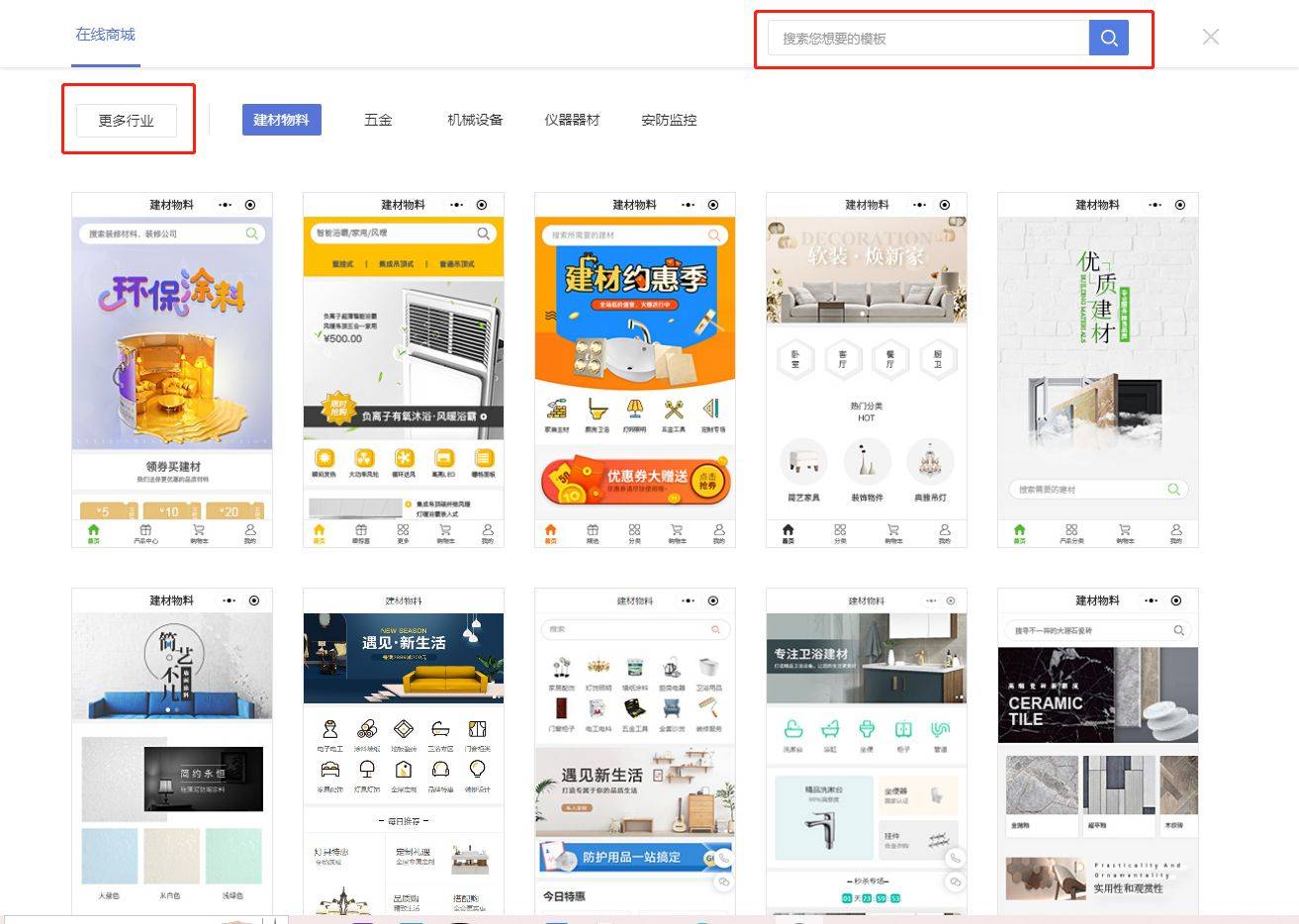Viewport: 1299px width, 924px height.
Task: Open the 更多行业 industries button
Action: tap(127, 121)
